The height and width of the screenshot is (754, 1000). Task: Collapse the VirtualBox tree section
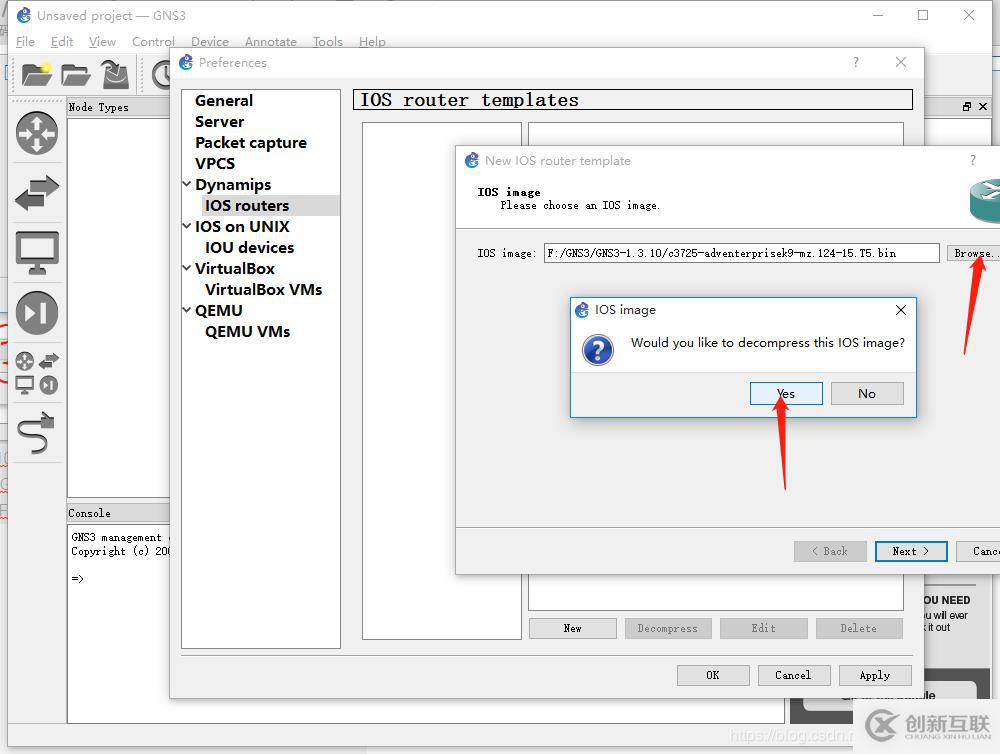click(x=187, y=268)
